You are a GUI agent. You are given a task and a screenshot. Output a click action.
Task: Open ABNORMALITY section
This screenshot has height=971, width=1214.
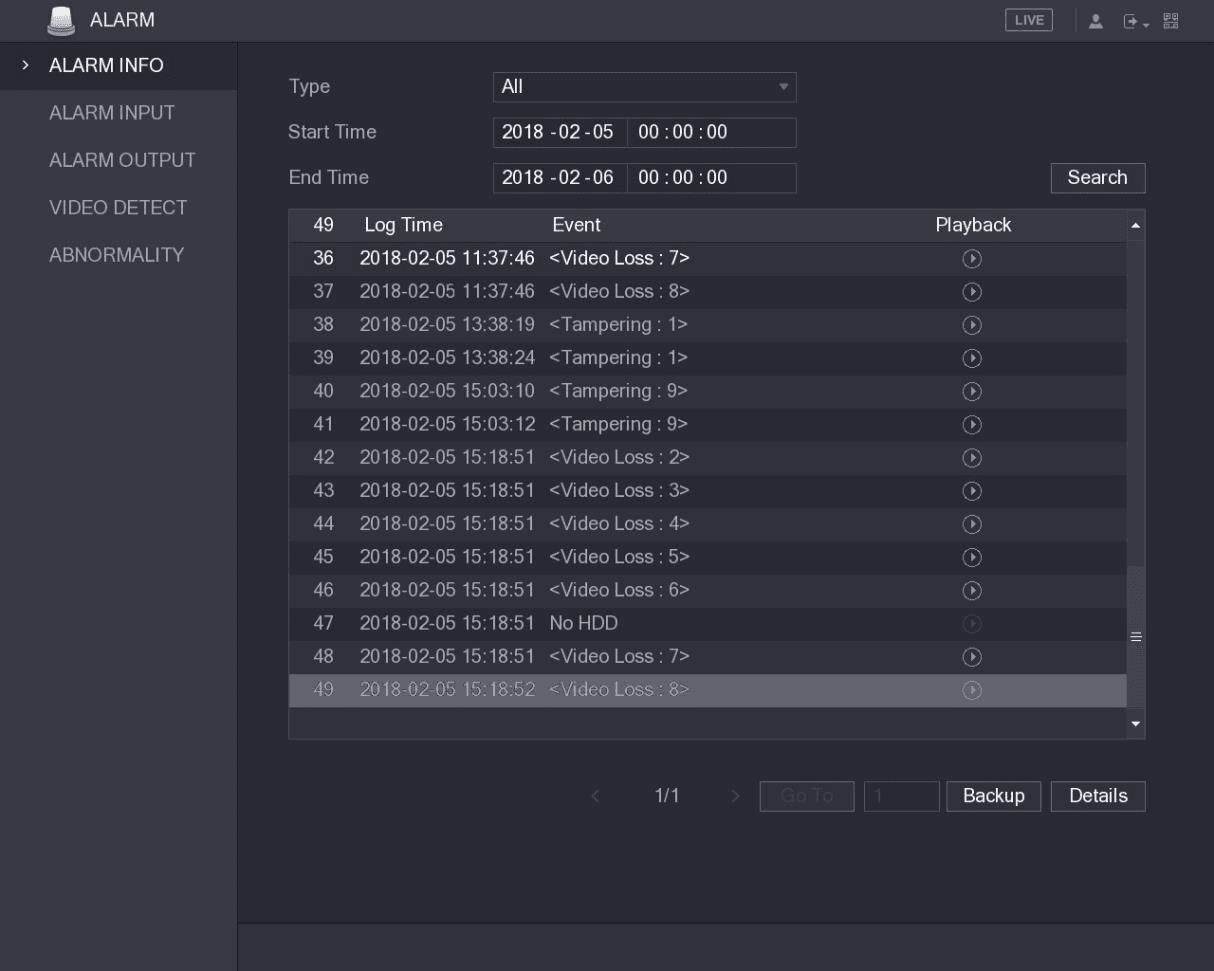pos(116,255)
